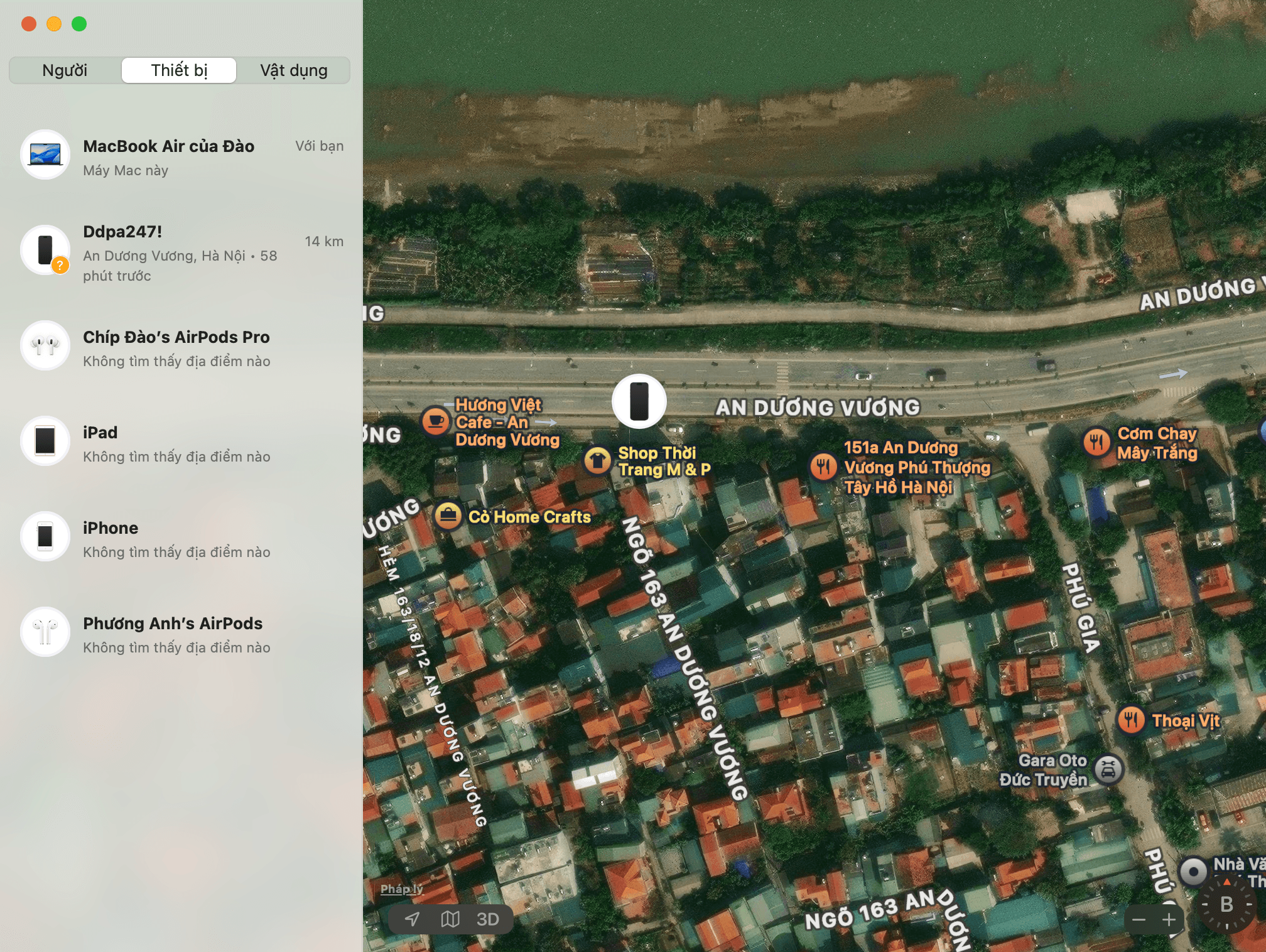Select the Thiết bị tab
Image resolution: width=1266 pixels, height=952 pixels.
178,70
